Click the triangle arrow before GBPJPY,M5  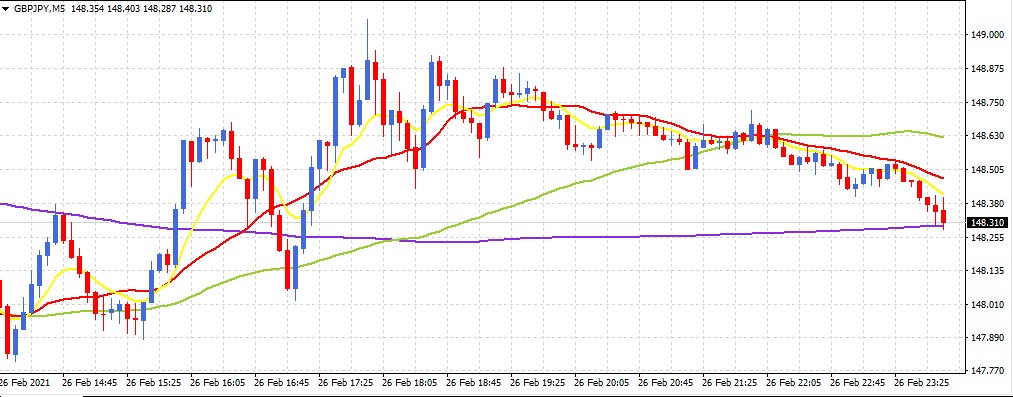pos(6,9)
